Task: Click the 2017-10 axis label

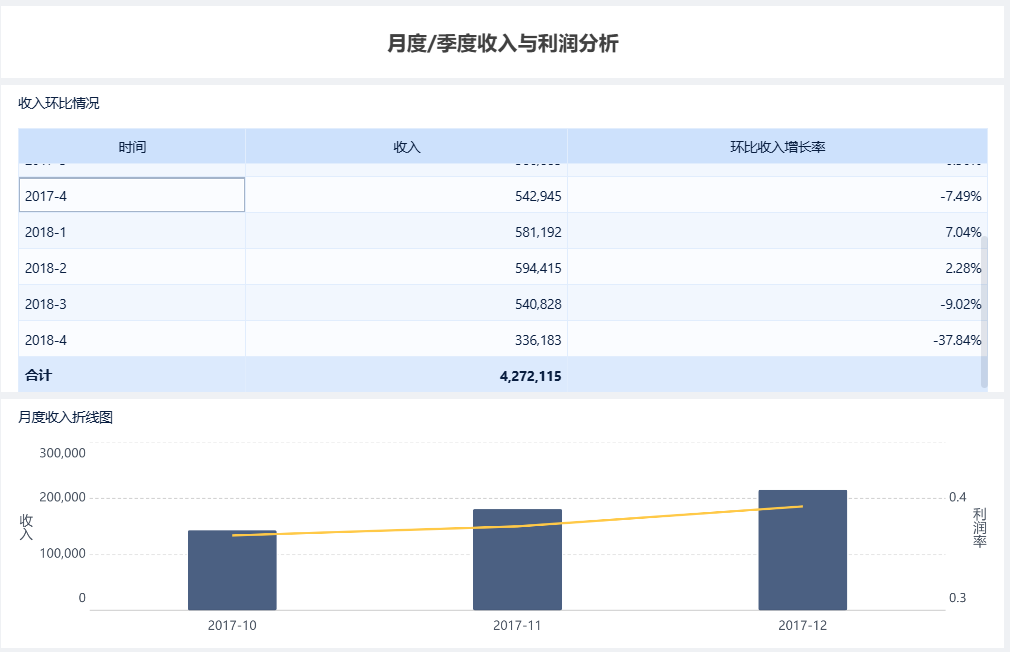Action: pos(232,625)
